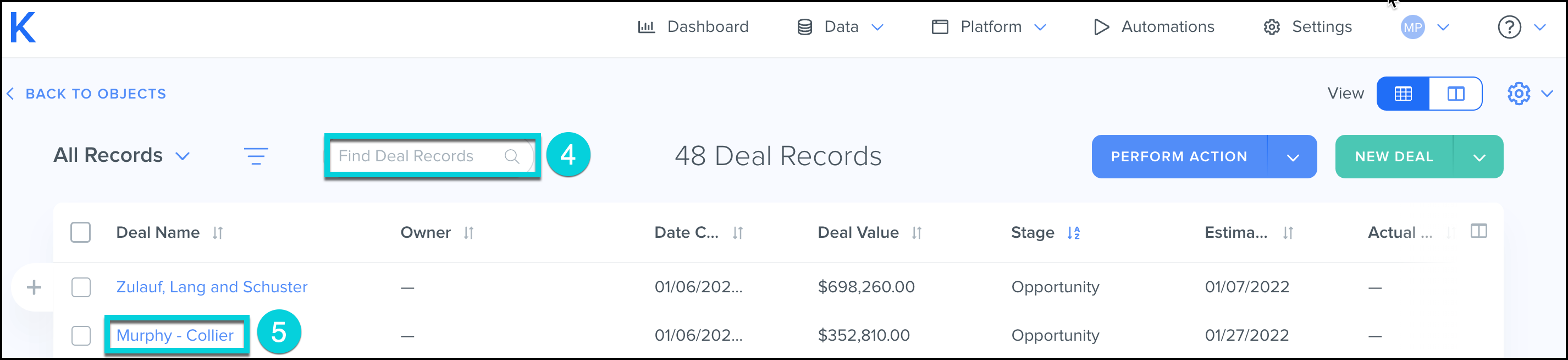Switch to the table grid view
This screenshot has height=360, width=1568.
1403,94
